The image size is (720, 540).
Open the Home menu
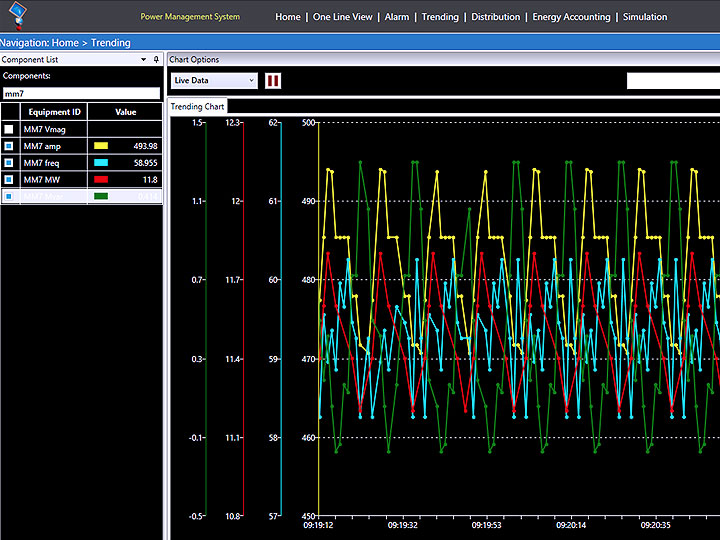tap(288, 17)
